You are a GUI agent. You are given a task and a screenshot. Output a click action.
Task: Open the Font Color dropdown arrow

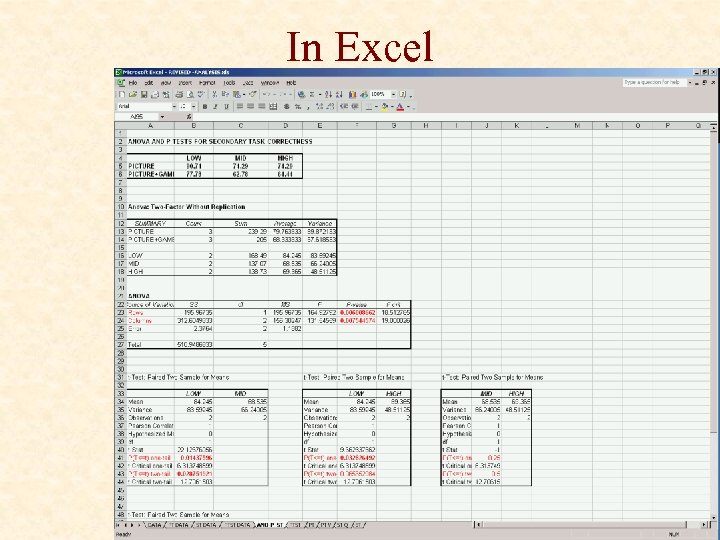pyautogui.click(x=408, y=107)
